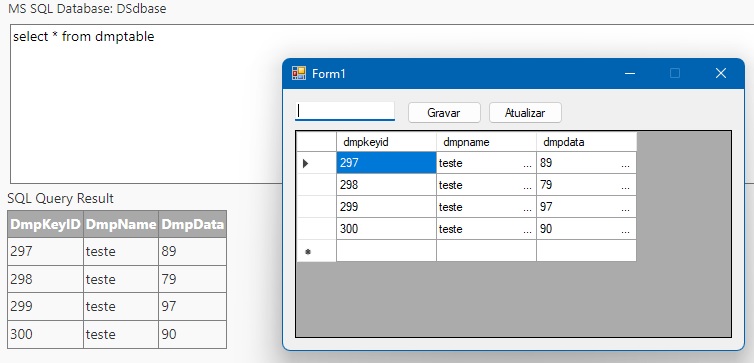Select dmpname cell in grid row 298
This screenshot has width=754, height=363.
click(x=486, y=185)
